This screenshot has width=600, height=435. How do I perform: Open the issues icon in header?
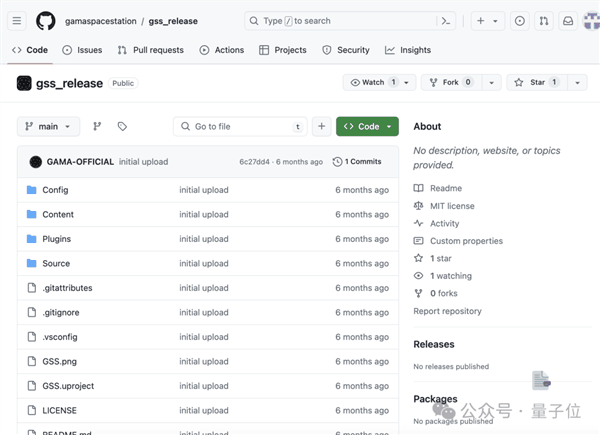coord(519,21)
